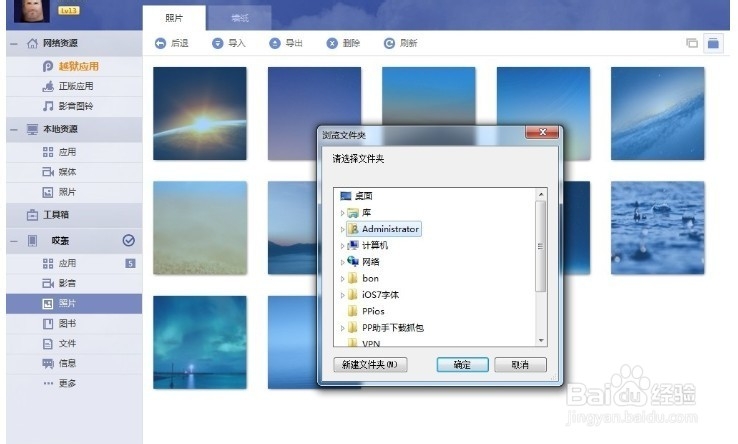
Task: Select the aurora lighthouse photo thumbnail
Action: pyautogui.click(x=200, y=342)
